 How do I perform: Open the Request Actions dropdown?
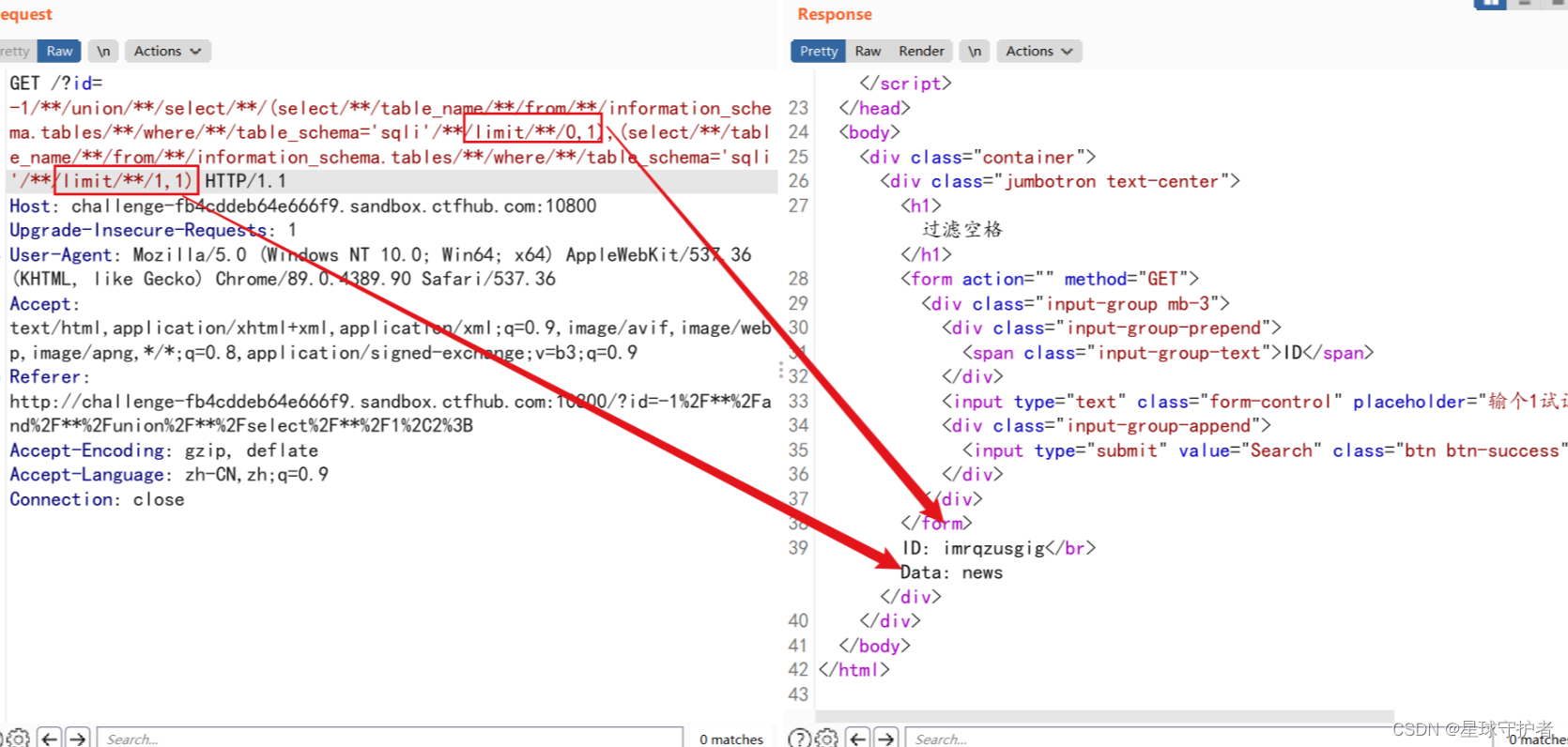(167, 51)
